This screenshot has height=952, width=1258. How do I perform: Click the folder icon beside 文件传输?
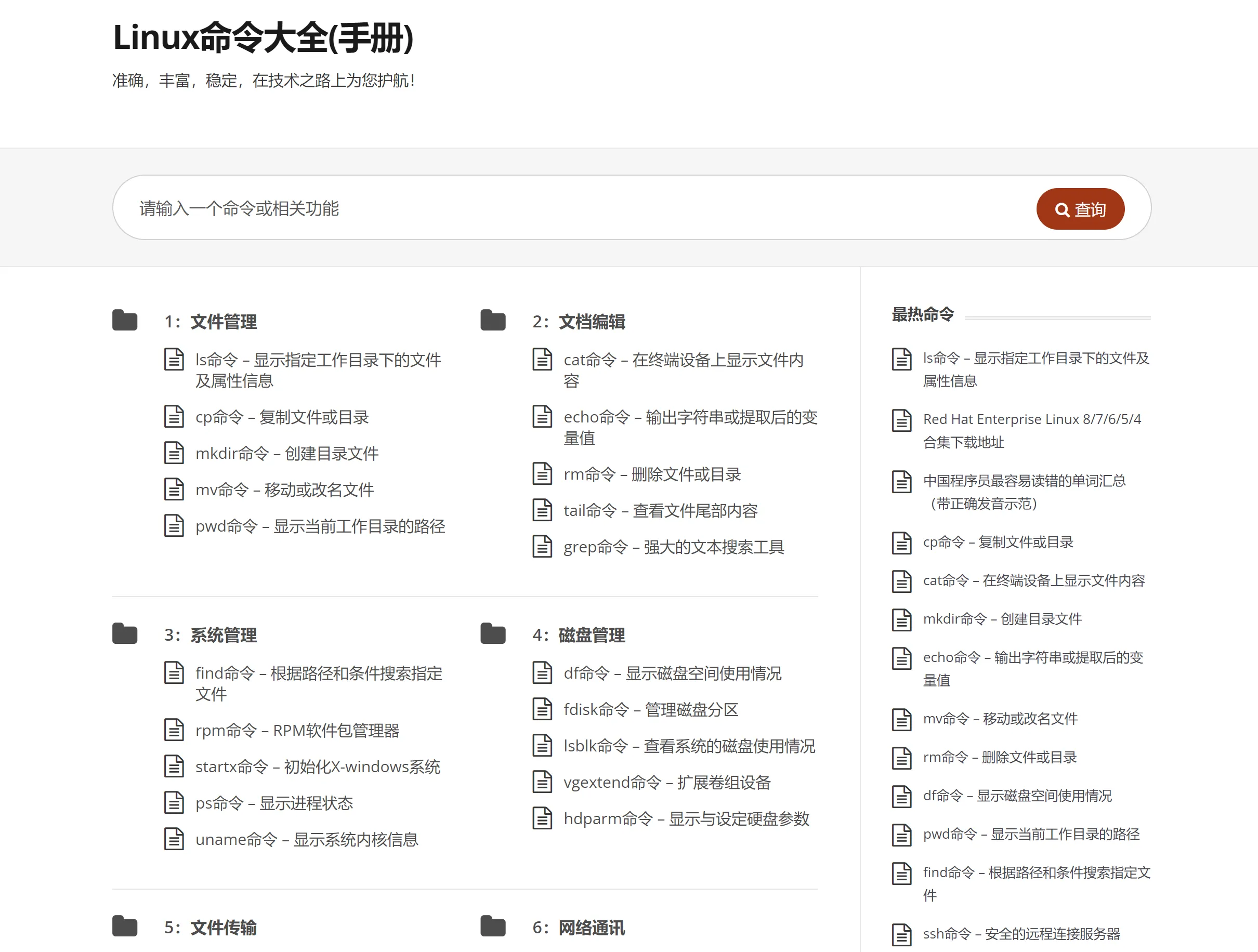point(125,927)
